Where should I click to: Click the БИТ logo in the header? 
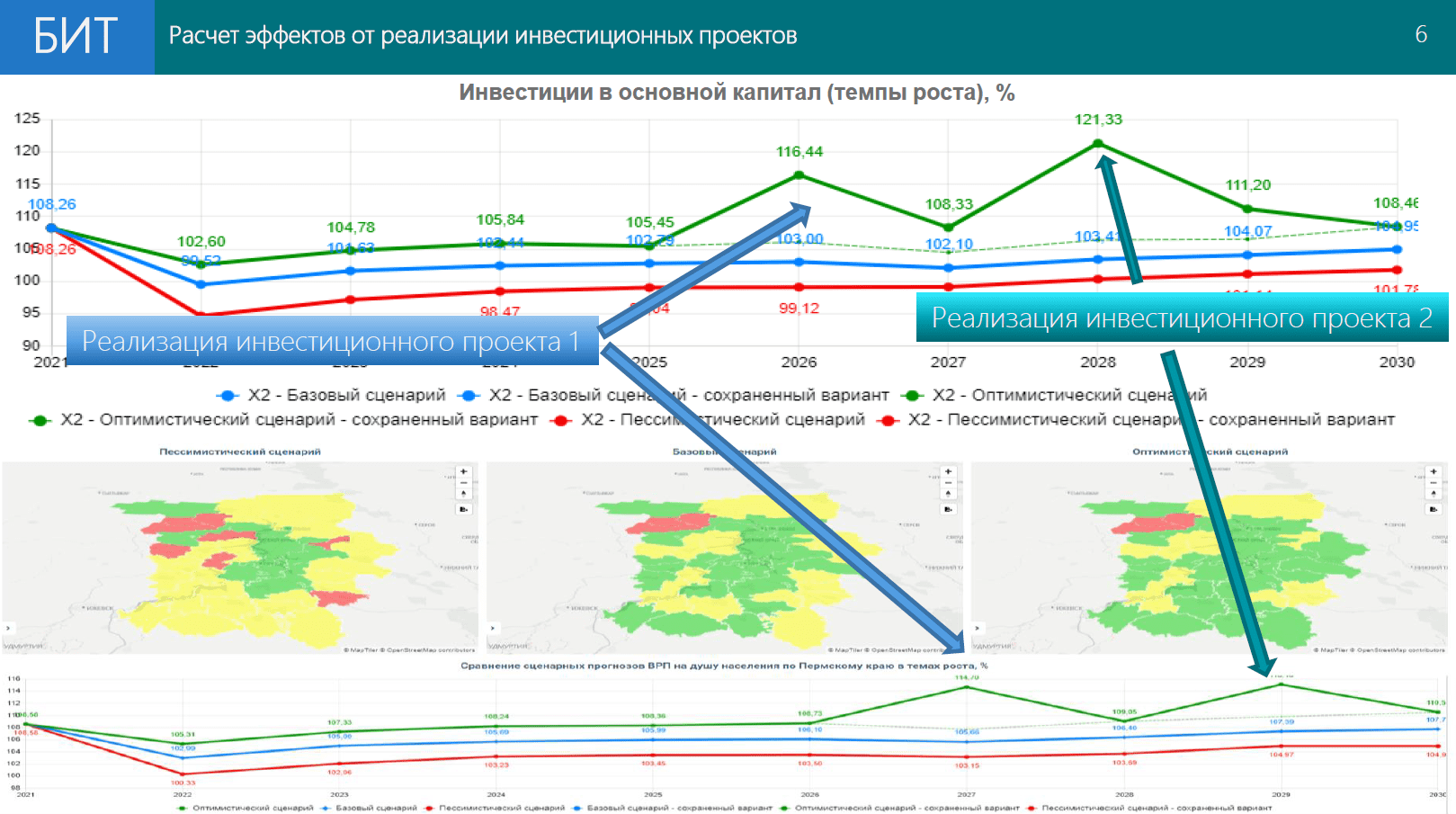(x=76, y=37)
